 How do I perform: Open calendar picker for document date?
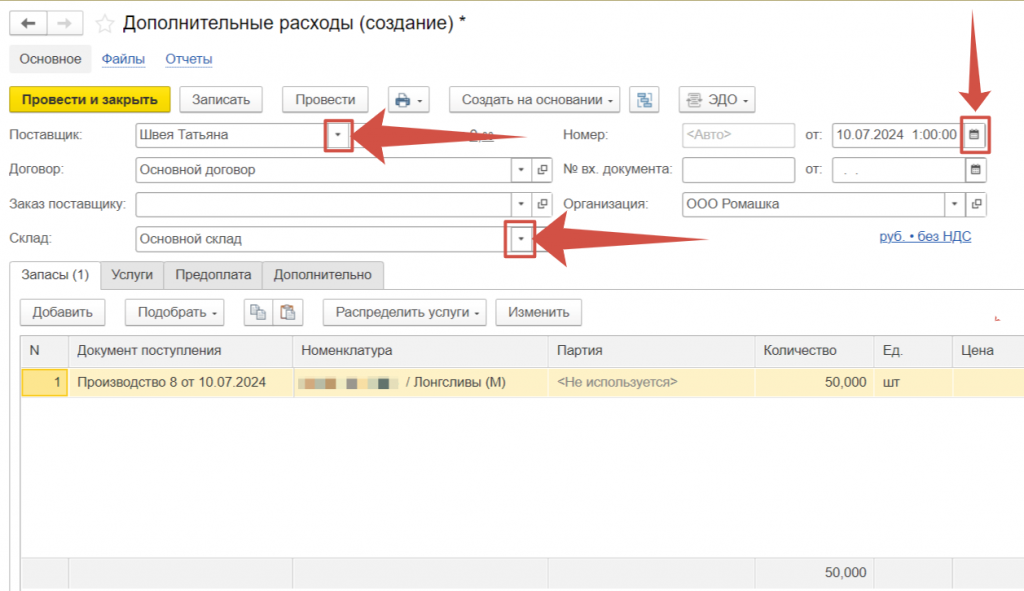pyautogui.click(x=975, y=134)
